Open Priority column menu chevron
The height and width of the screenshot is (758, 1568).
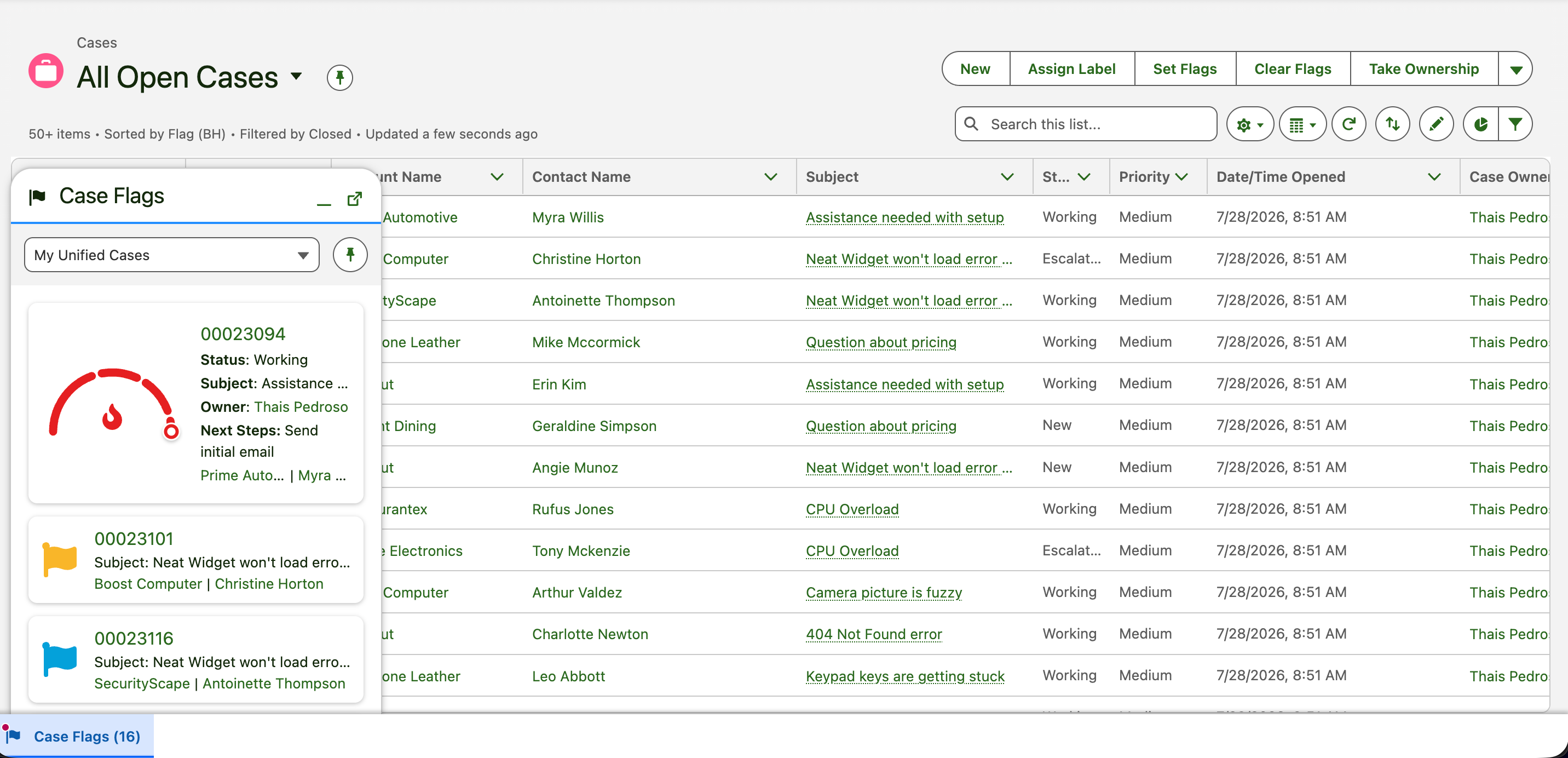point(1182,176)
